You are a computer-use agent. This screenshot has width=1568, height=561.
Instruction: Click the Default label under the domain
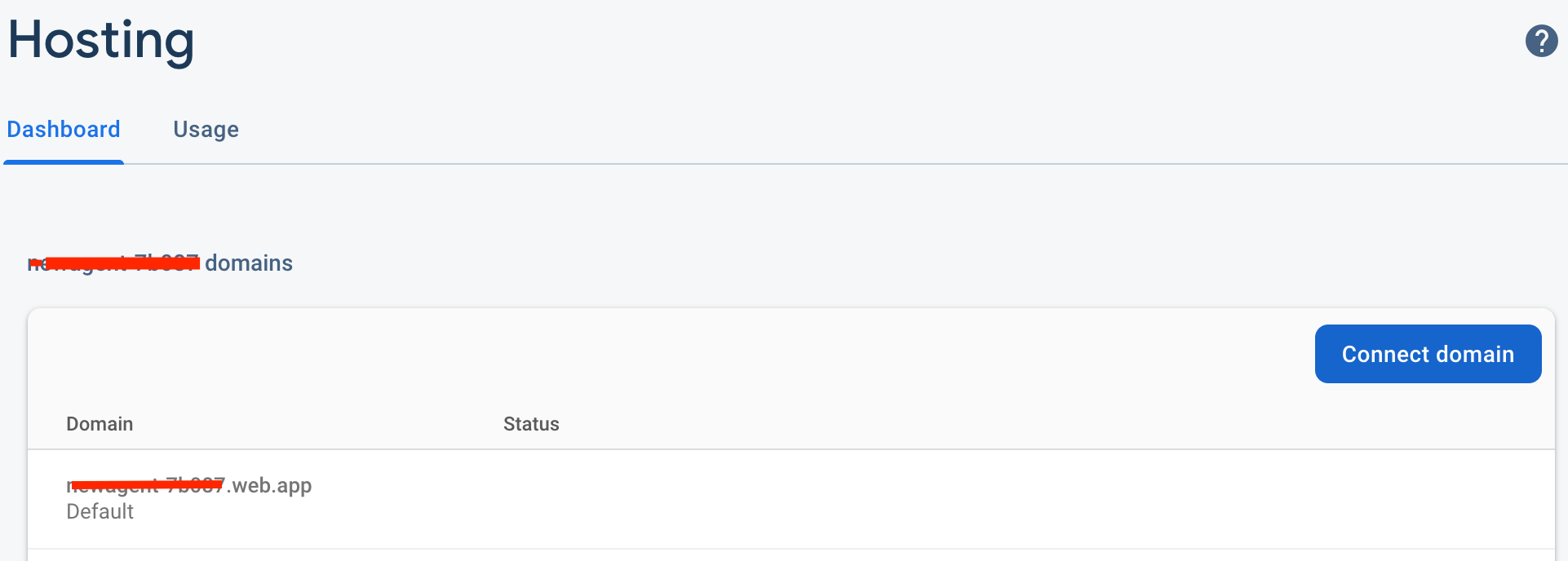point(100,511)
